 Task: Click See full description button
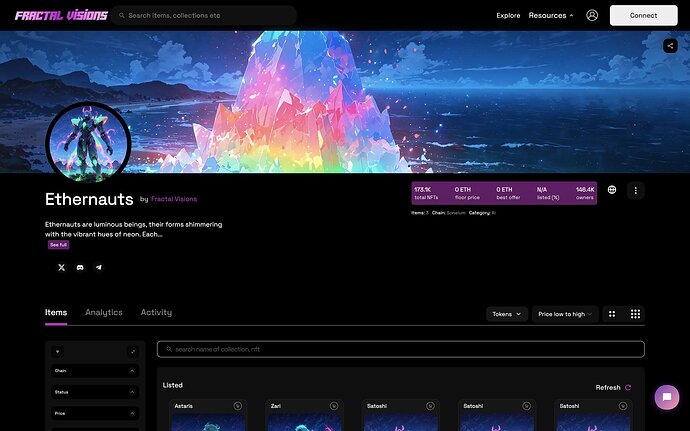pos(59,245)
